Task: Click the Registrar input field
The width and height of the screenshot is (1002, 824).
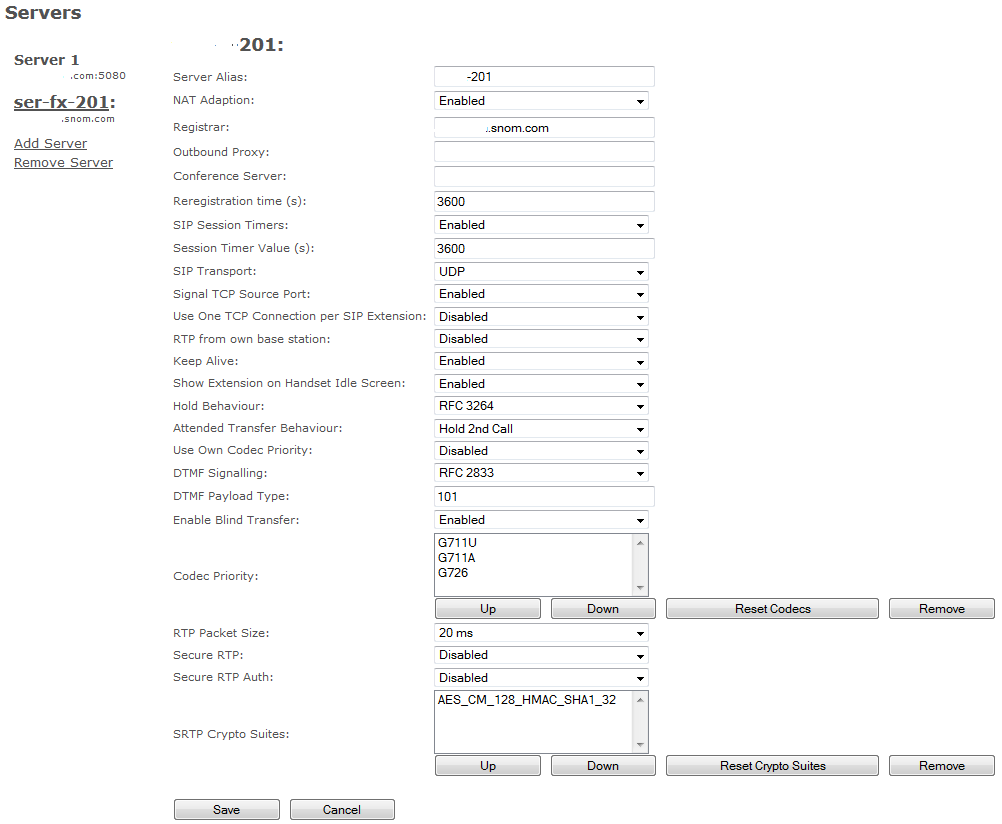Action: [x=544, y=128]
